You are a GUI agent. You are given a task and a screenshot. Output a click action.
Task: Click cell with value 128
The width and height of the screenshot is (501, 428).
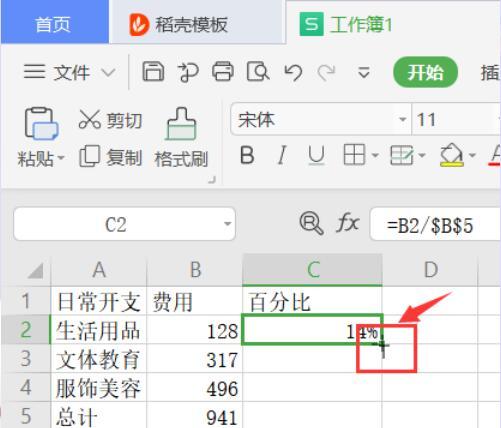195,330
